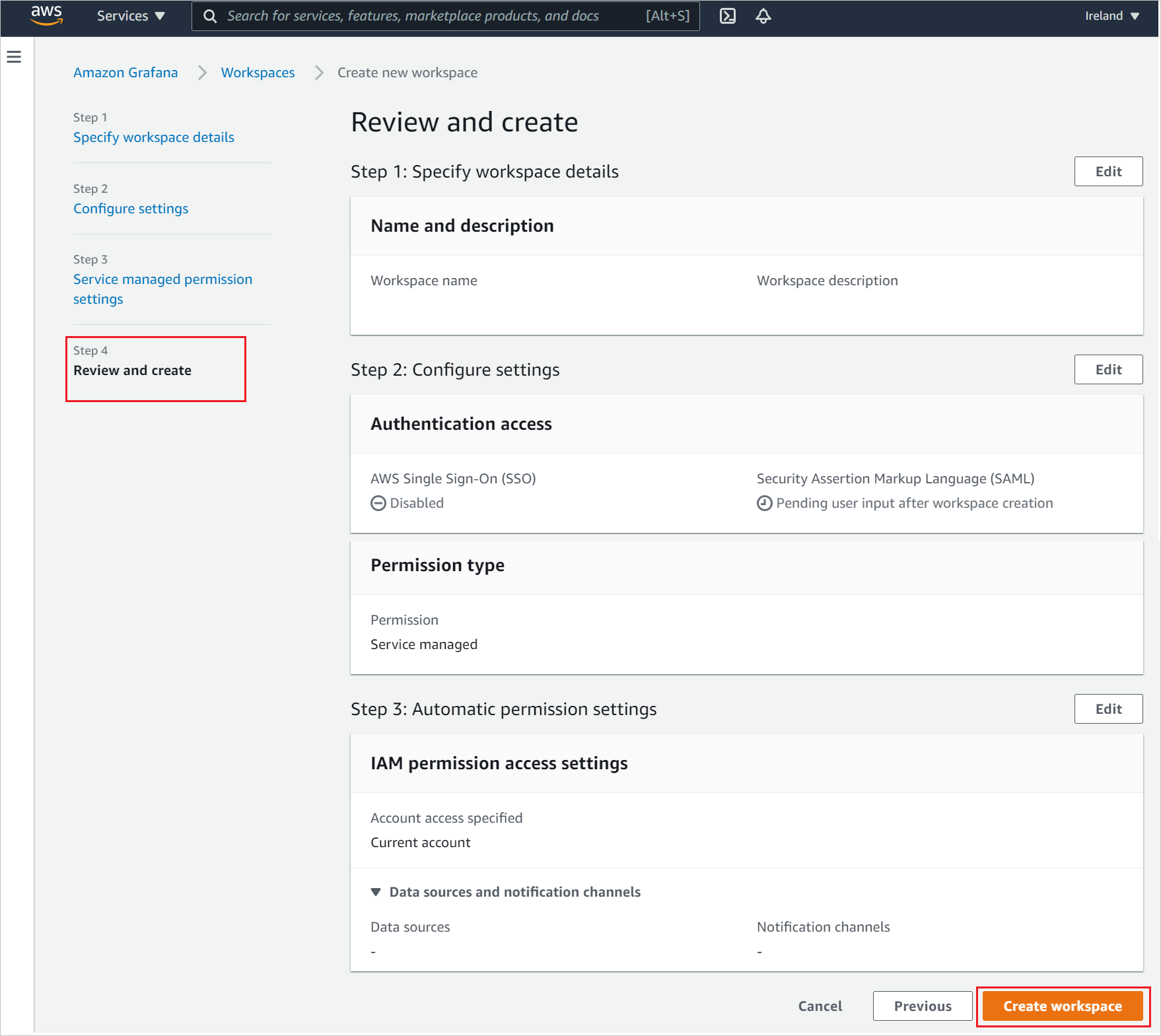
Task: View notifications via the bell icon
Action: pyautogui.click(x=763, y=15)
